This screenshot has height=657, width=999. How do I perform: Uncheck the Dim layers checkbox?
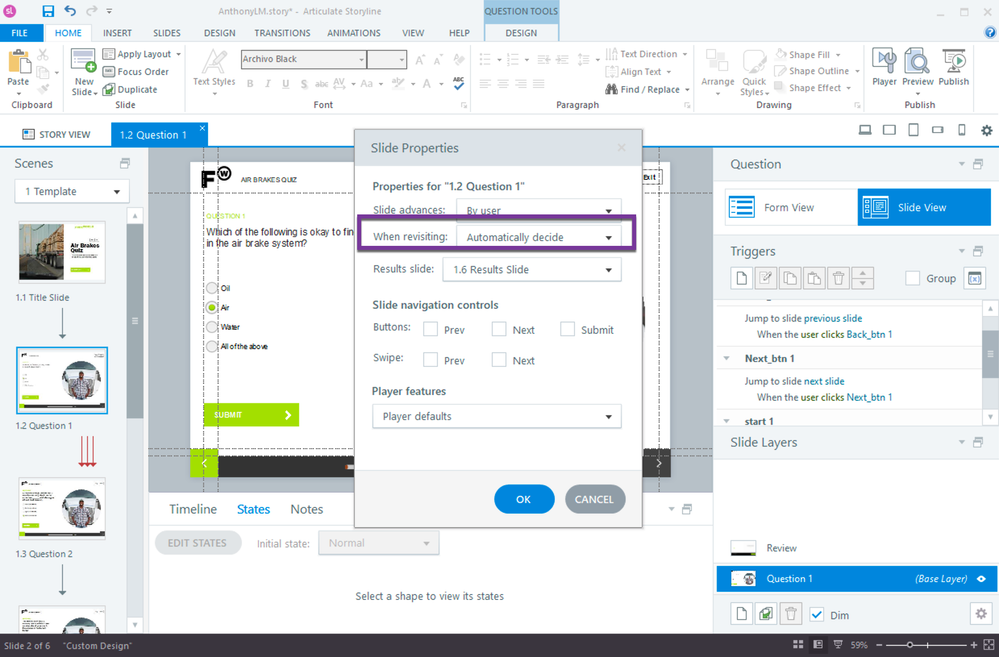817,614
